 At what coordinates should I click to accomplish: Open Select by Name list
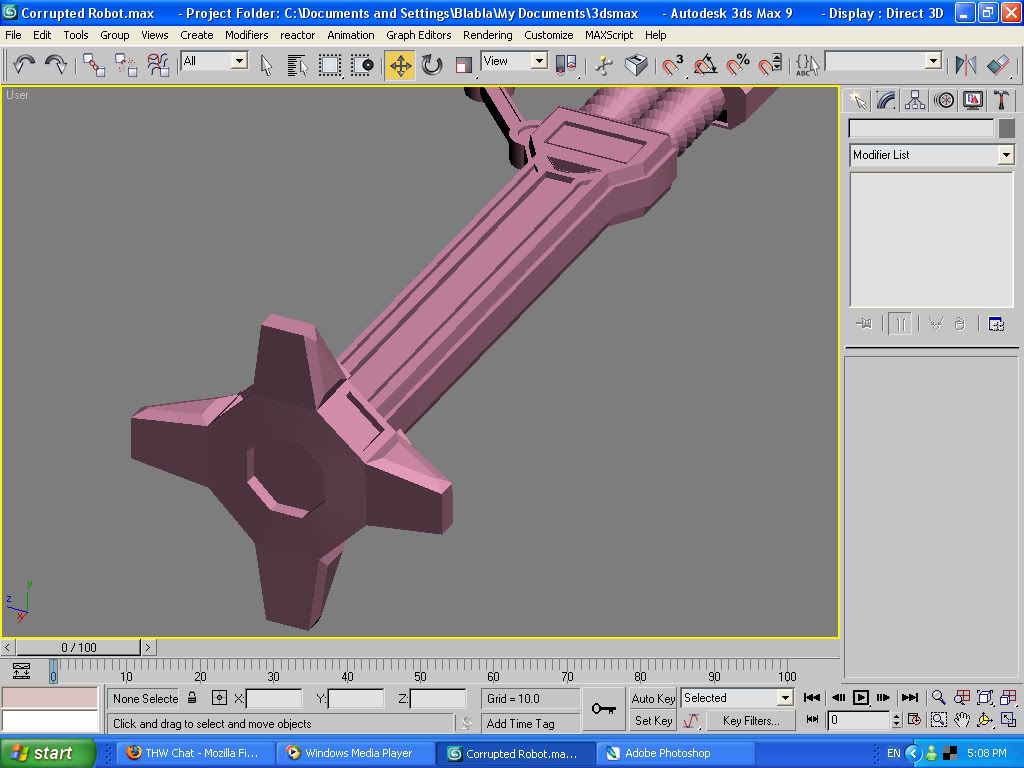coord(297,65)
